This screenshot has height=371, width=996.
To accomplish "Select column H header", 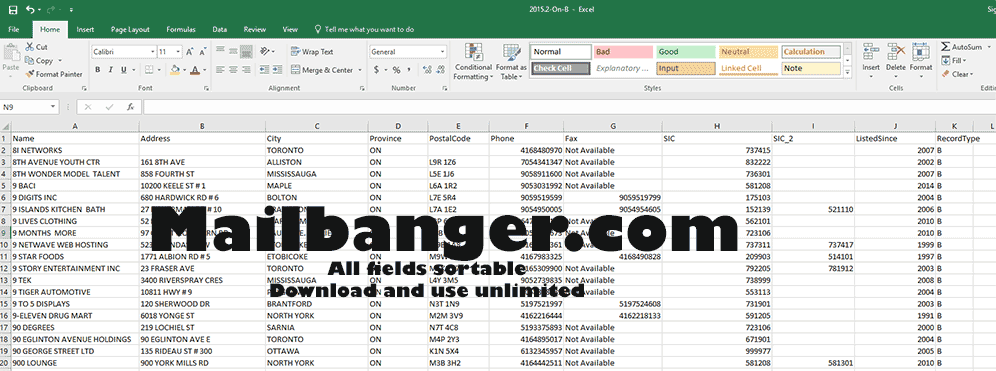I will 717,126.
